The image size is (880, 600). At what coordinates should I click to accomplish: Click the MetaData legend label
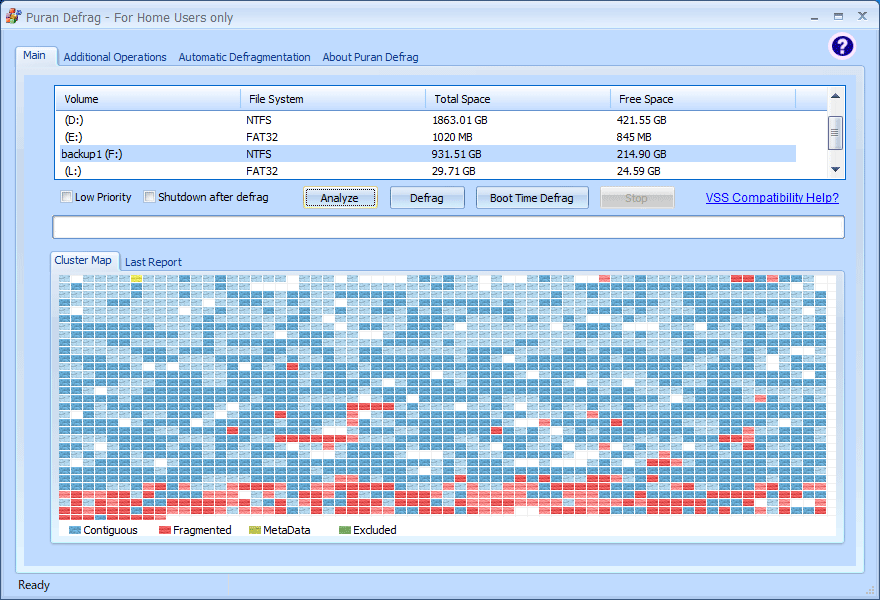[x=287, y=530]
